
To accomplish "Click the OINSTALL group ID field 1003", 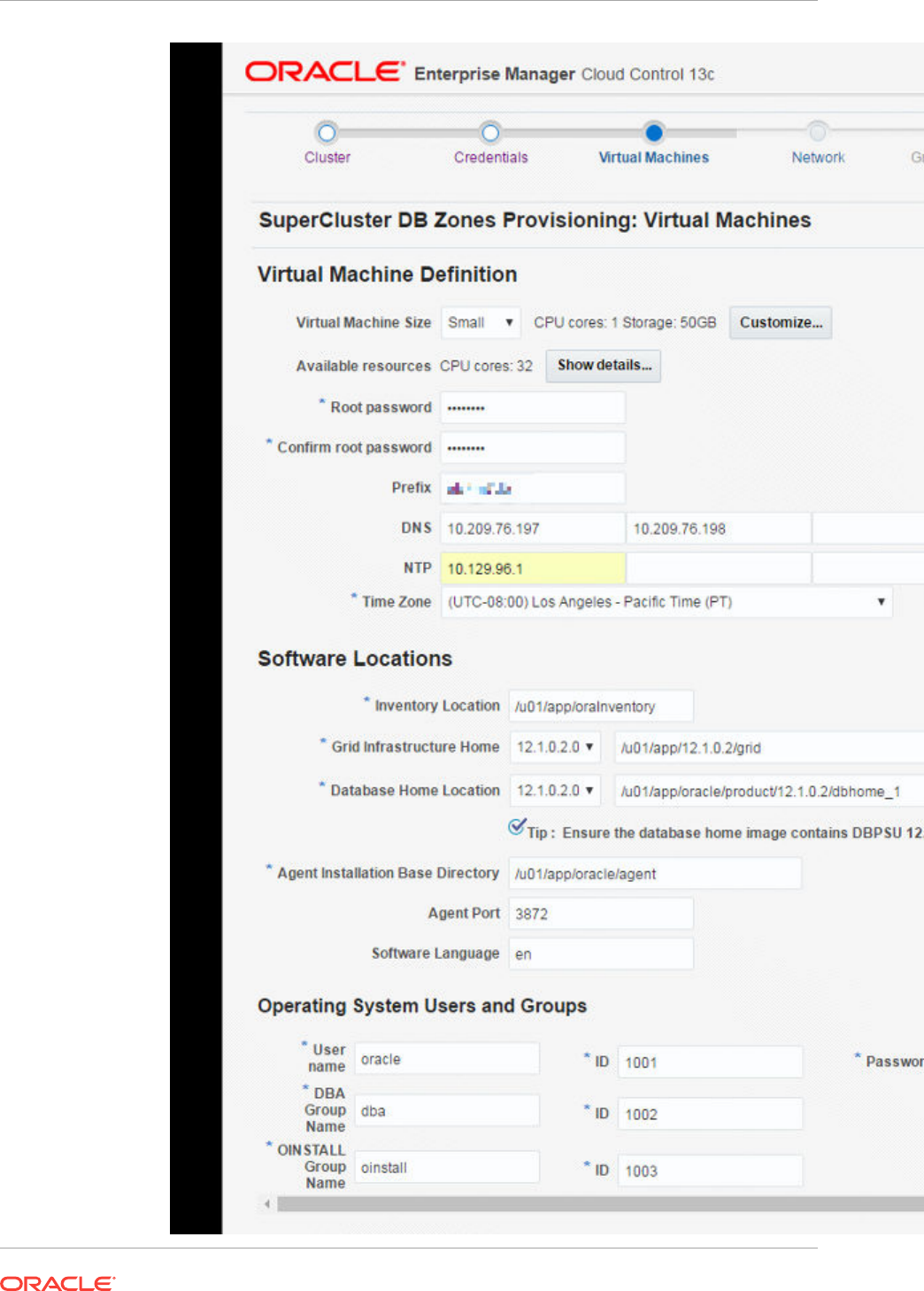I will click(x=711, y=1171).
